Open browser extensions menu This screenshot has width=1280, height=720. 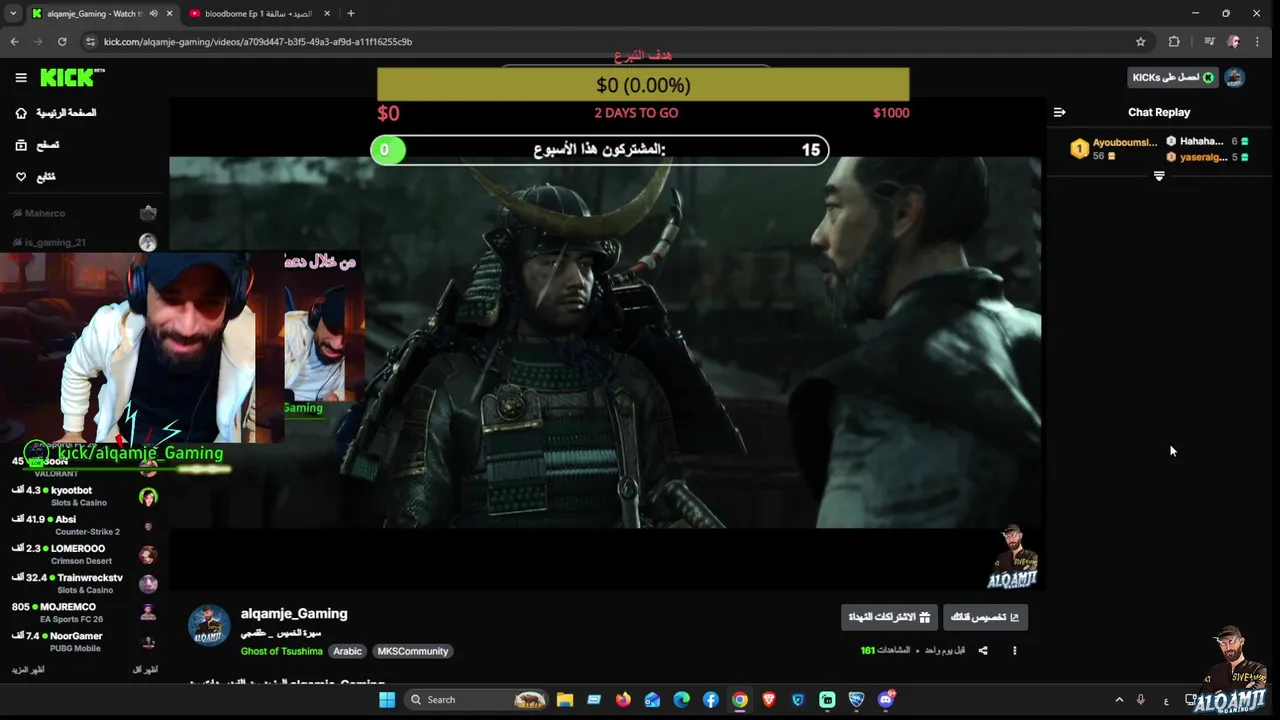click(1174, 42)
